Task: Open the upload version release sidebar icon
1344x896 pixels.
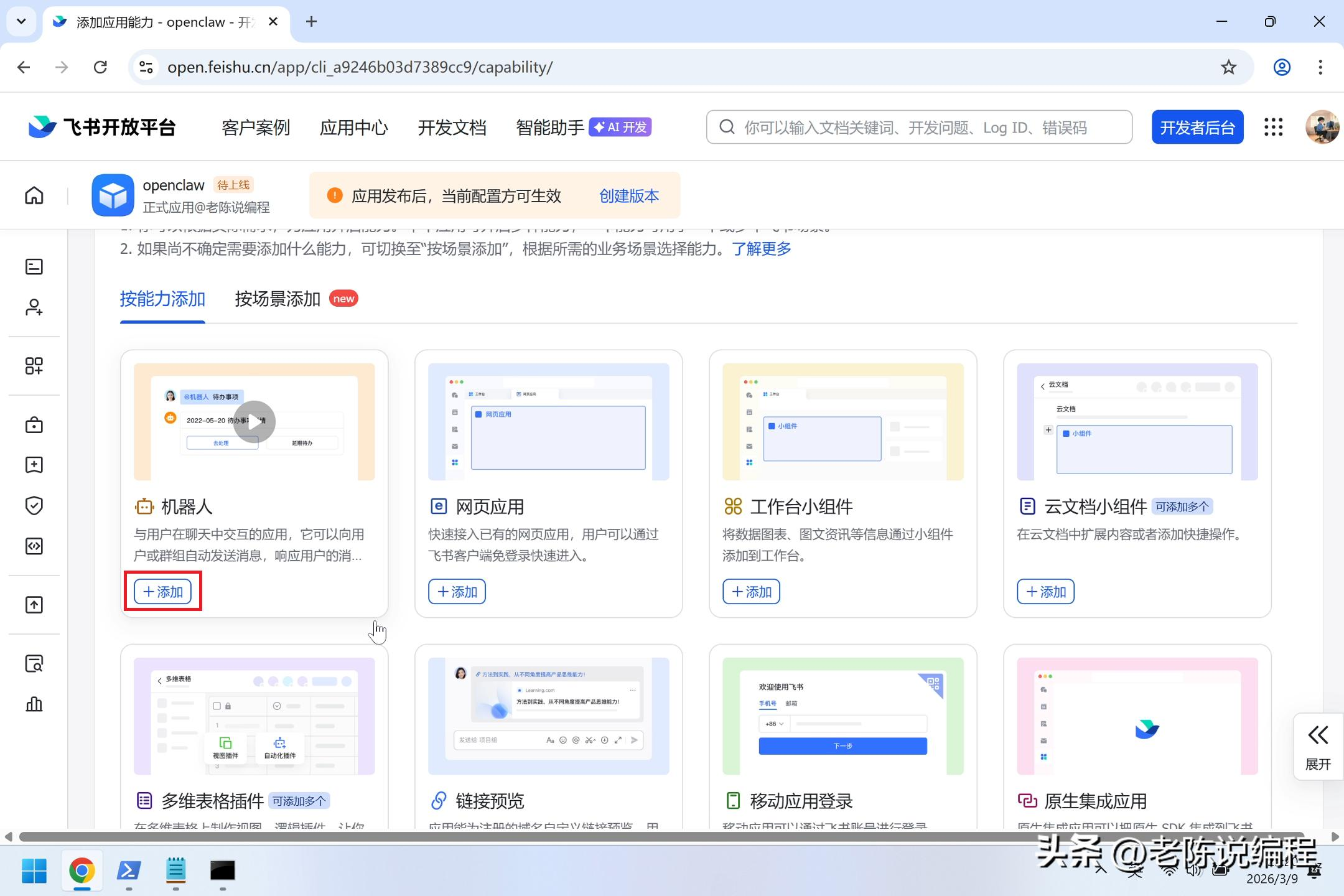Action: 34,605
